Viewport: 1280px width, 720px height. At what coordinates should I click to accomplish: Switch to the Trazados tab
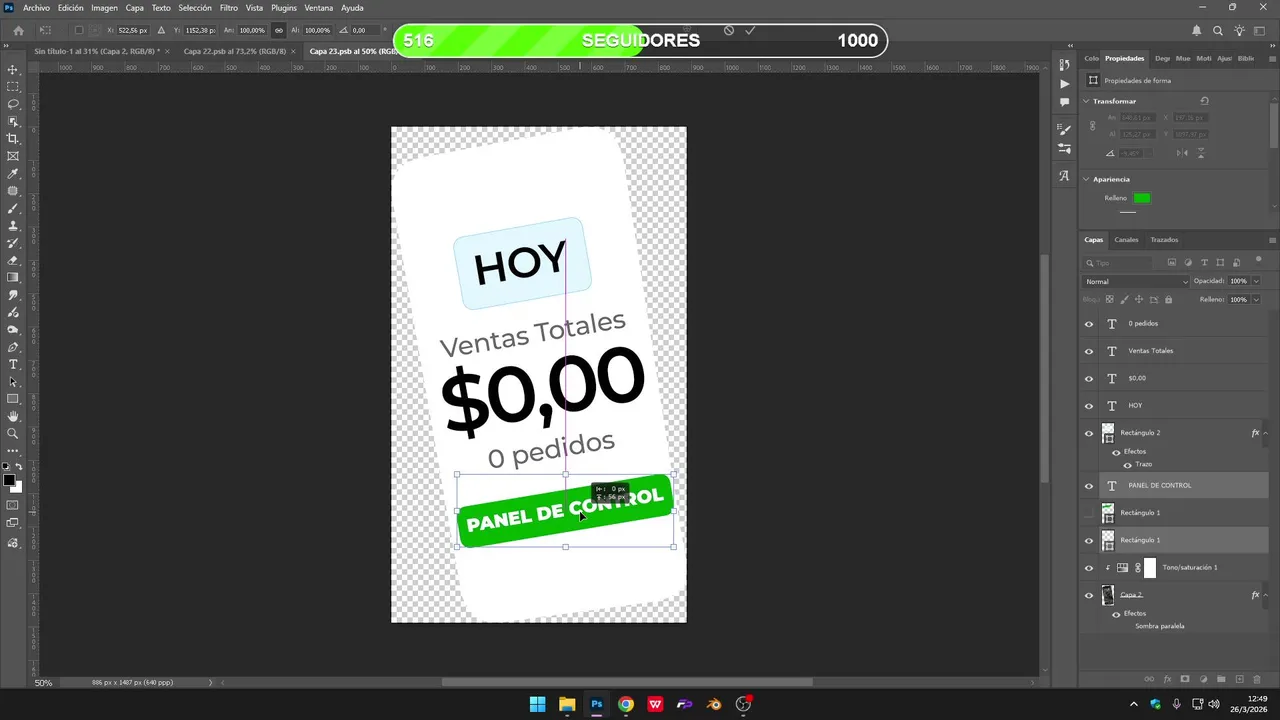[1164, 240]
